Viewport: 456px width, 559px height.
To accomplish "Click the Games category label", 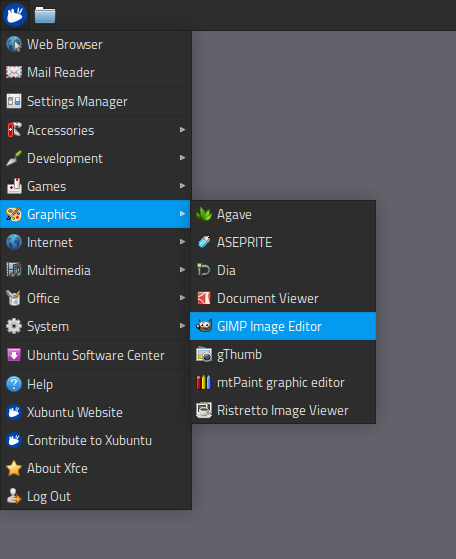I will (x=47, y=186).
